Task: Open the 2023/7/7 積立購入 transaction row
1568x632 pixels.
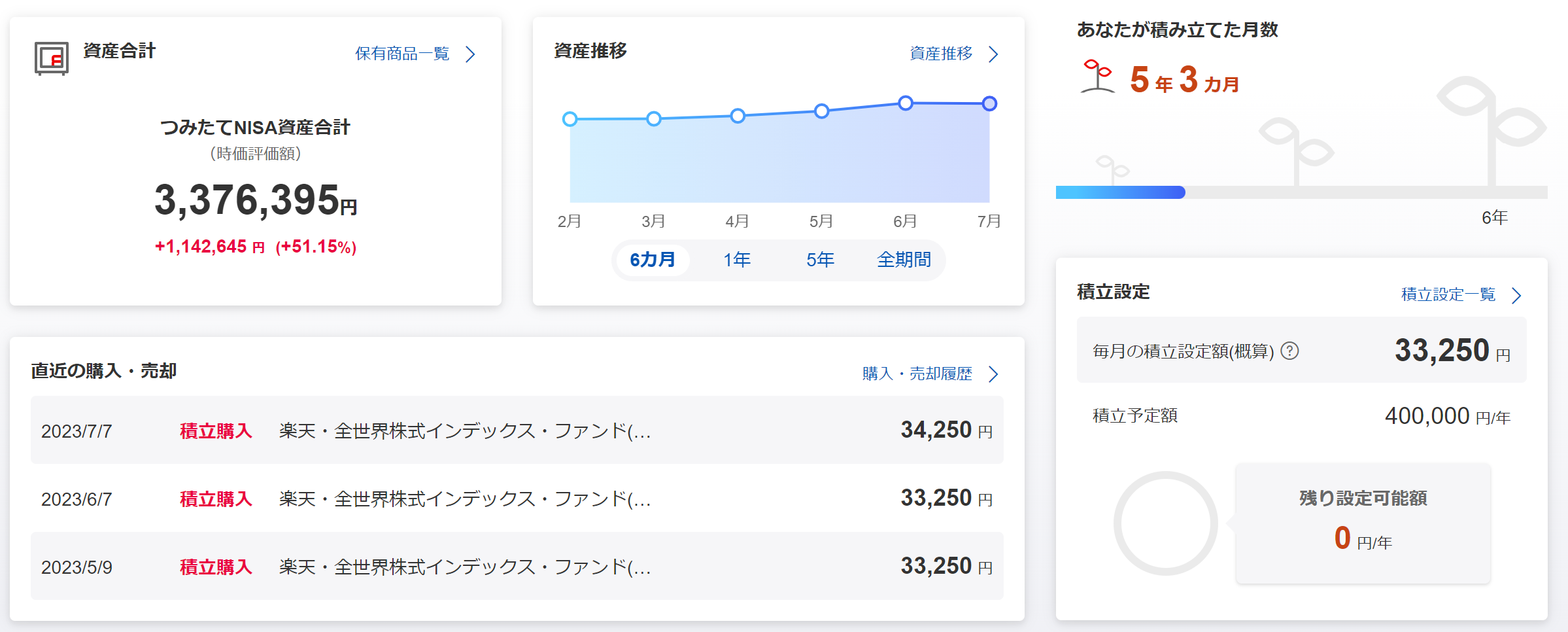Action: click(517, 430)
